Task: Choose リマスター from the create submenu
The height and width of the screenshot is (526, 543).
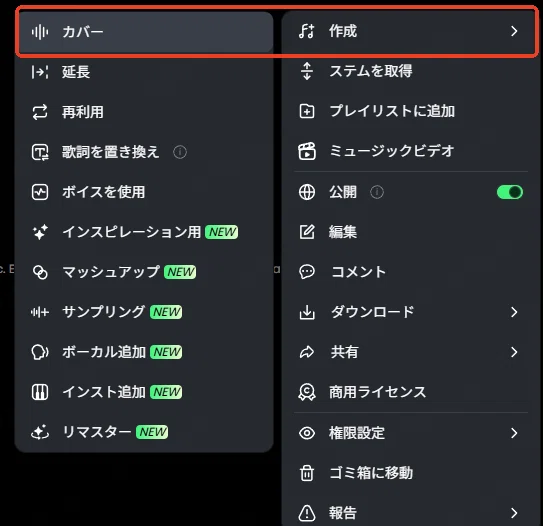Action: (144, 432)
